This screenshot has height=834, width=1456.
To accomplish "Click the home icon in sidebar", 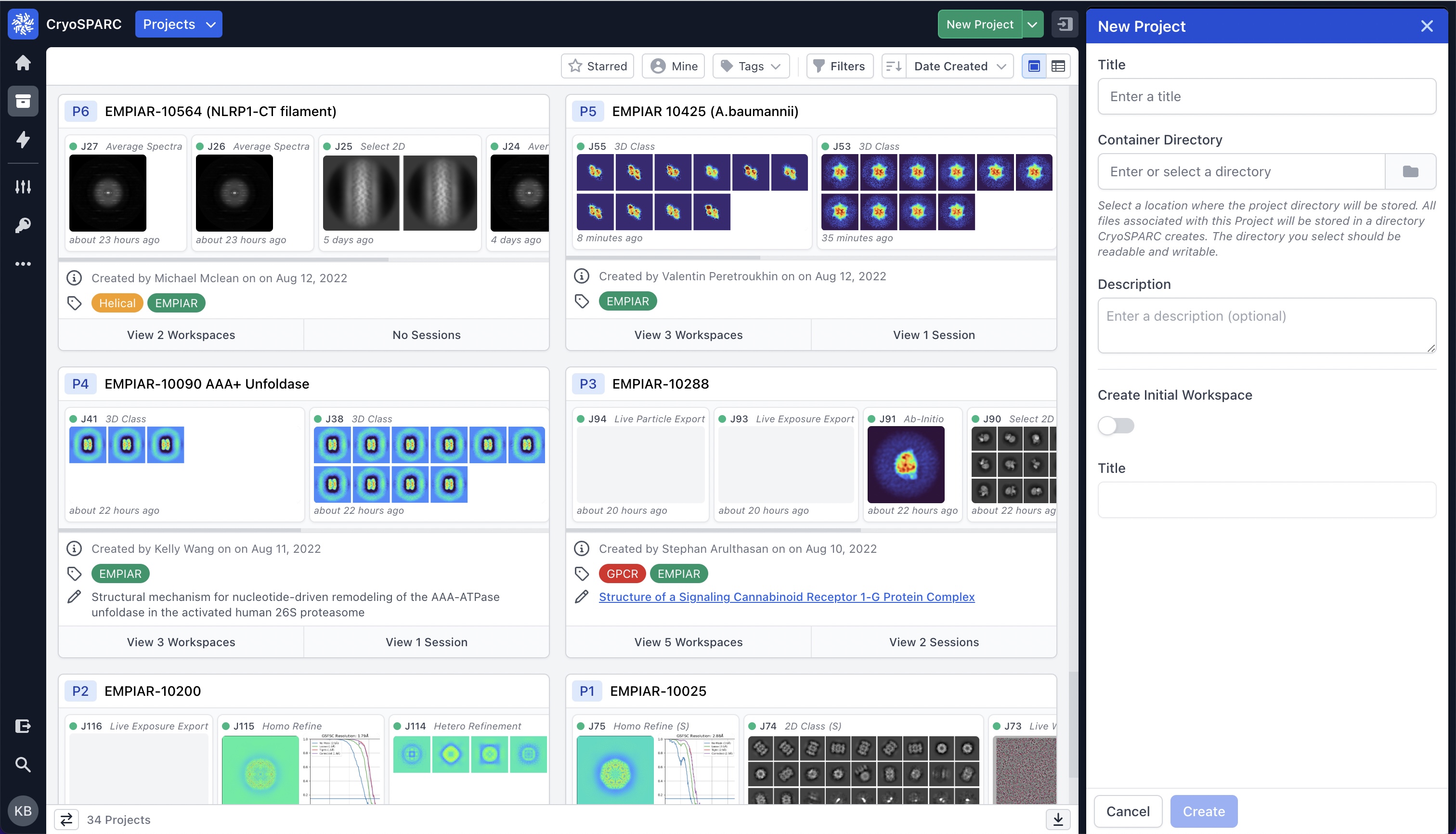I will (23, 63).
